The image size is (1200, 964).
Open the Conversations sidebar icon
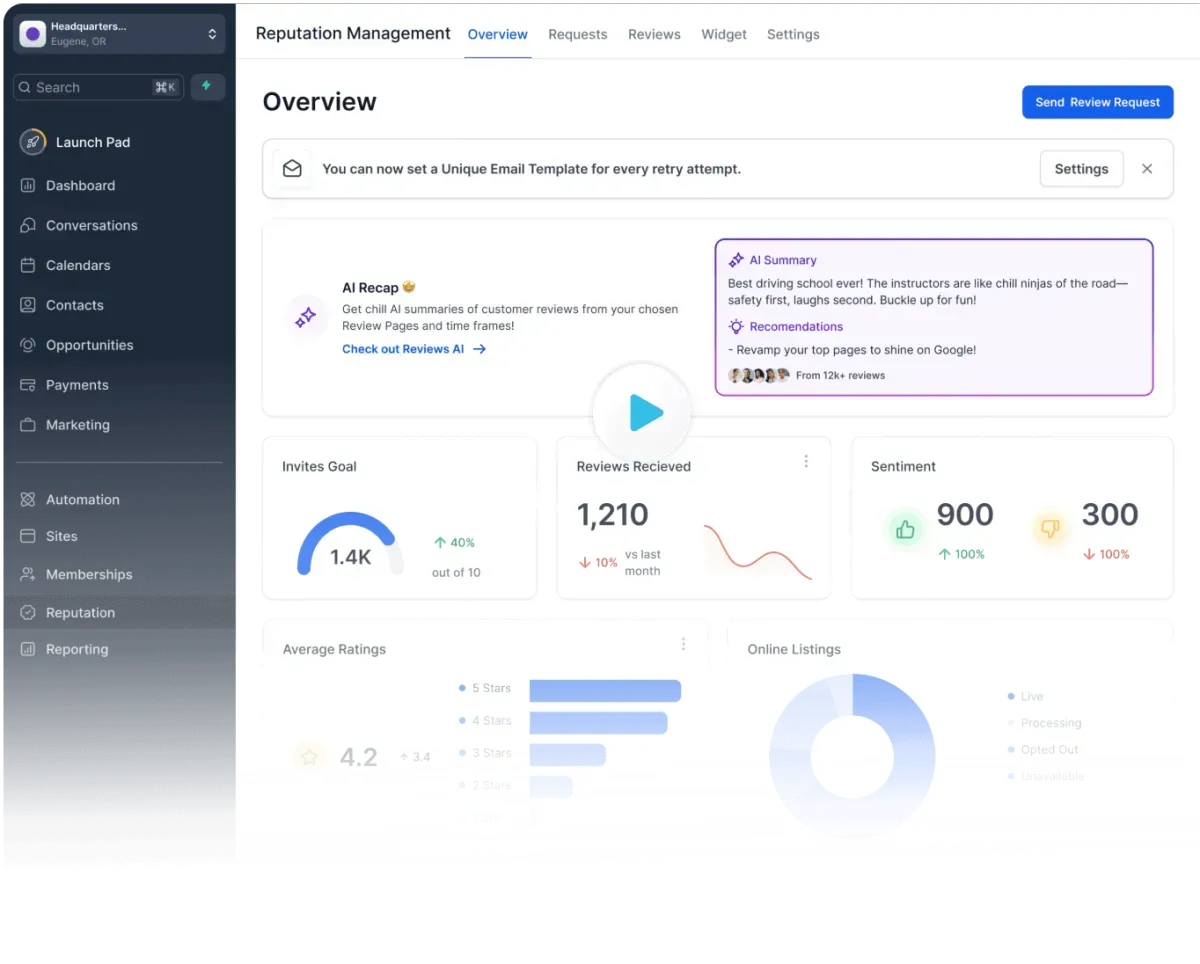pyautogui.click(x=28, y=225)
